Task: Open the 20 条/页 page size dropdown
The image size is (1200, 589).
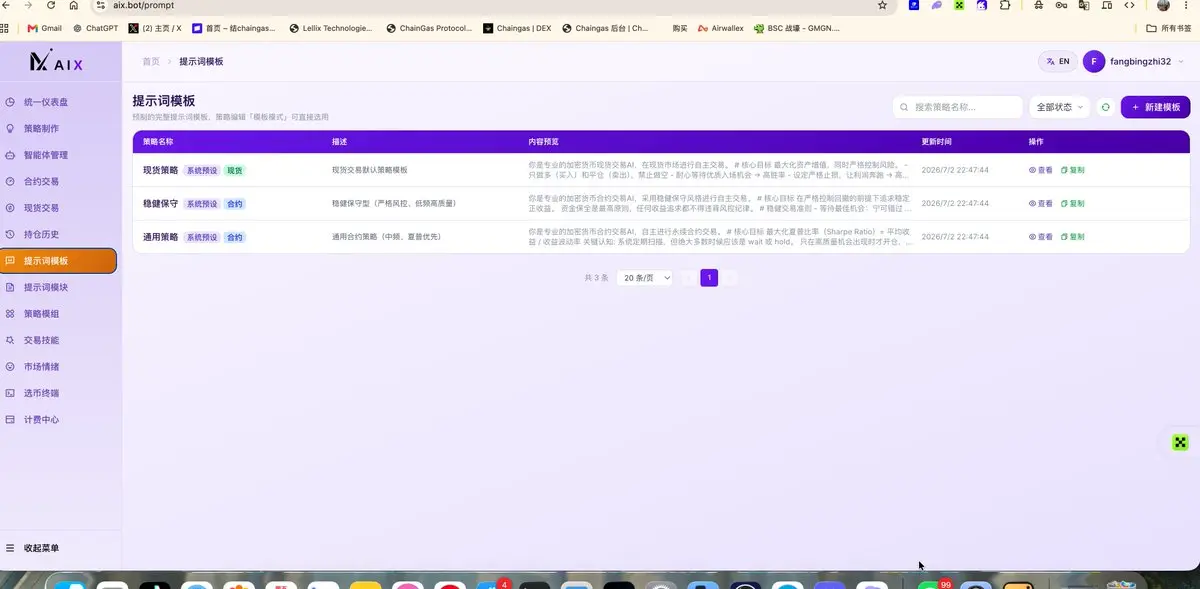Action: click(x=645, y=278)
